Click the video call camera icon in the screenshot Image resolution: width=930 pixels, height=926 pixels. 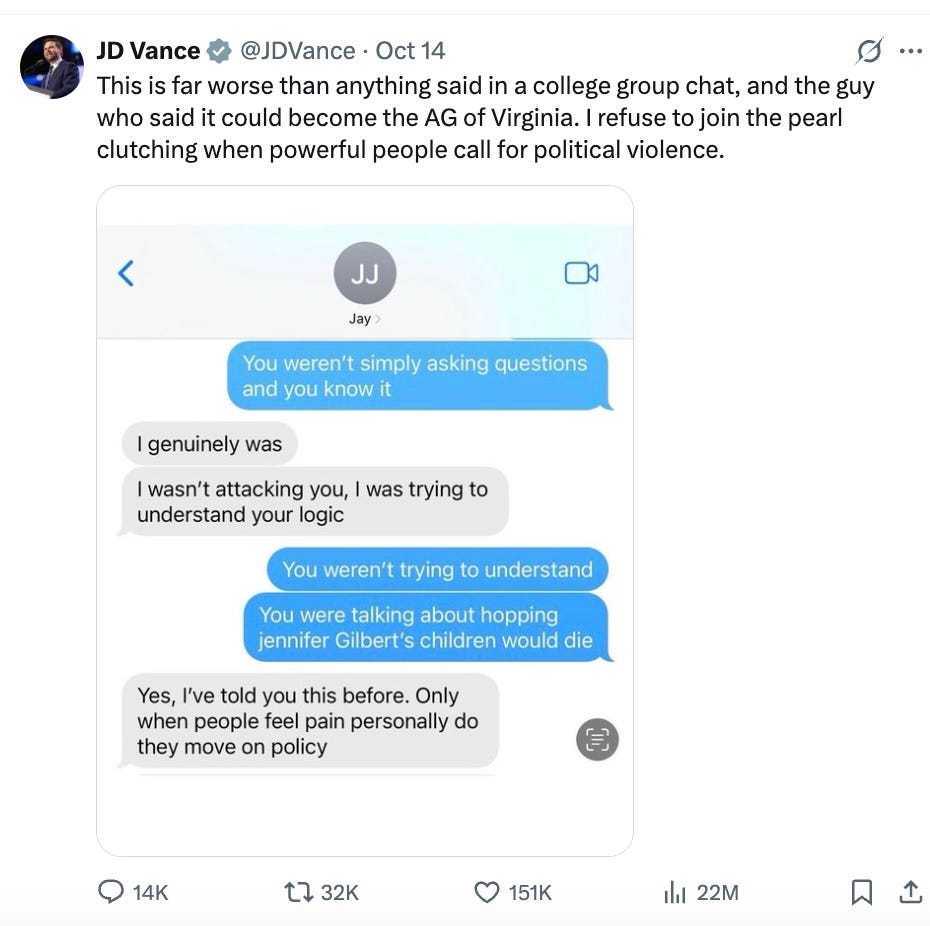click(580, 272)
